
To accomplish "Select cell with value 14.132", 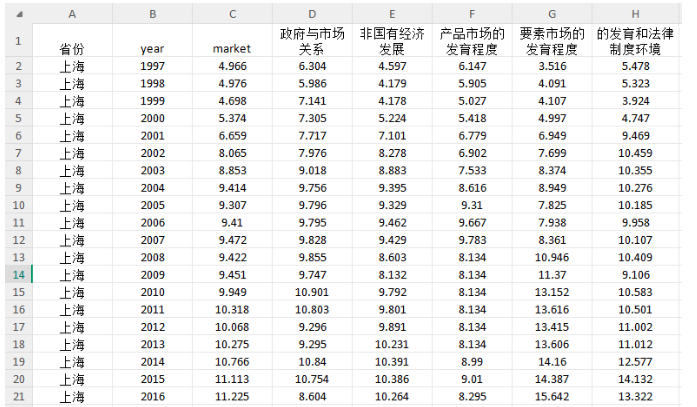I will pos(636,379).
